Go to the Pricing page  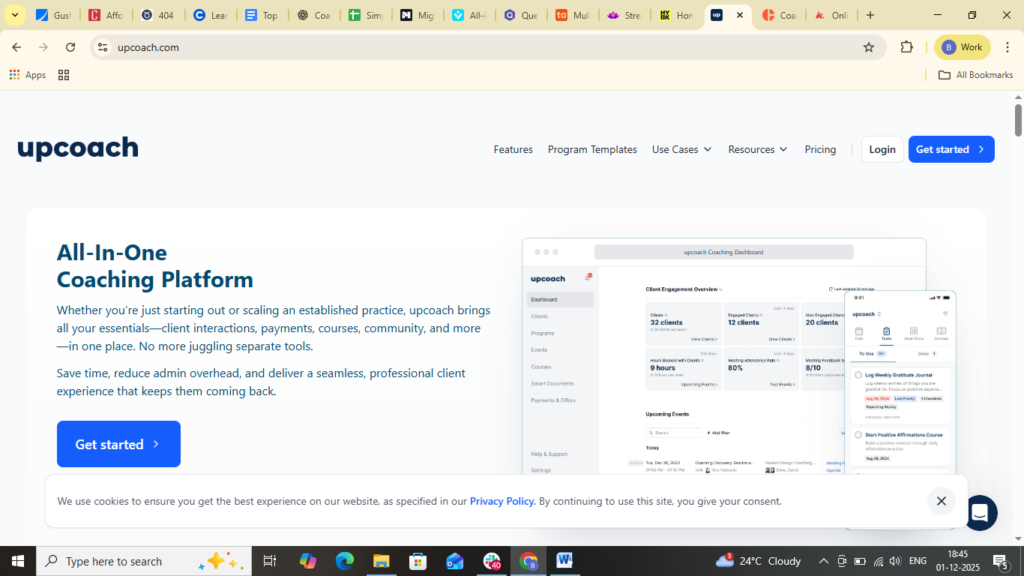[820, 149]
